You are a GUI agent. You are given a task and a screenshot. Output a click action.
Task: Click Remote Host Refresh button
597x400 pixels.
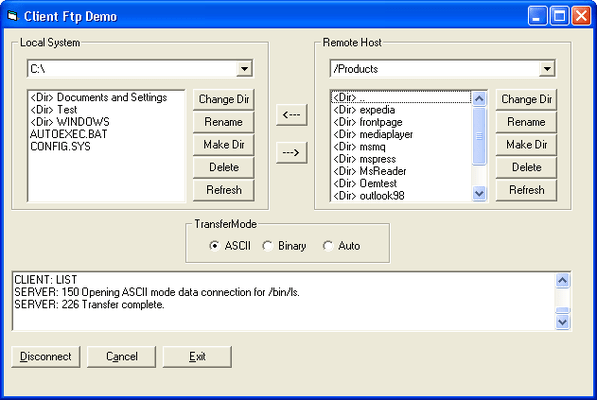[526, 190]
